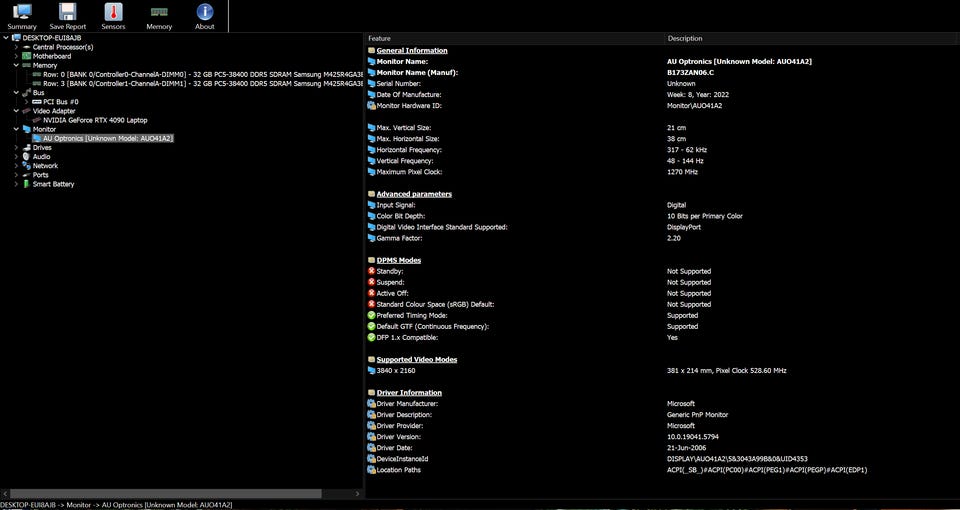Select the Monitor tree label
The height and width of the screenshot is (510, 960).
click(44, 130)
